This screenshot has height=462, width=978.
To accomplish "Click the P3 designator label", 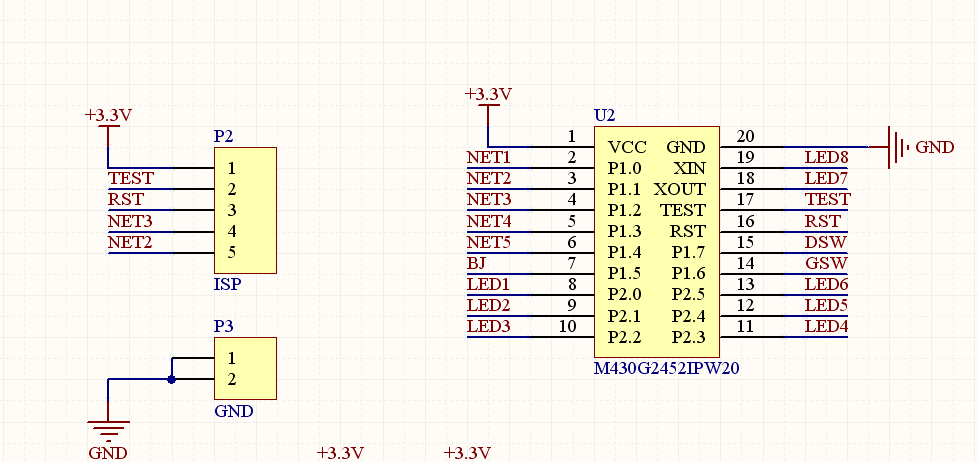I will tap(224, 326).
